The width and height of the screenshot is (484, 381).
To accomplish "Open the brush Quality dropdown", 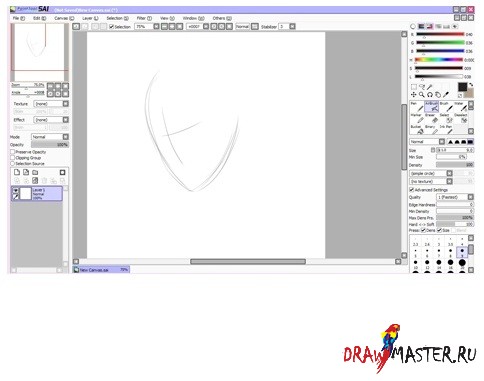I will 455,197.
